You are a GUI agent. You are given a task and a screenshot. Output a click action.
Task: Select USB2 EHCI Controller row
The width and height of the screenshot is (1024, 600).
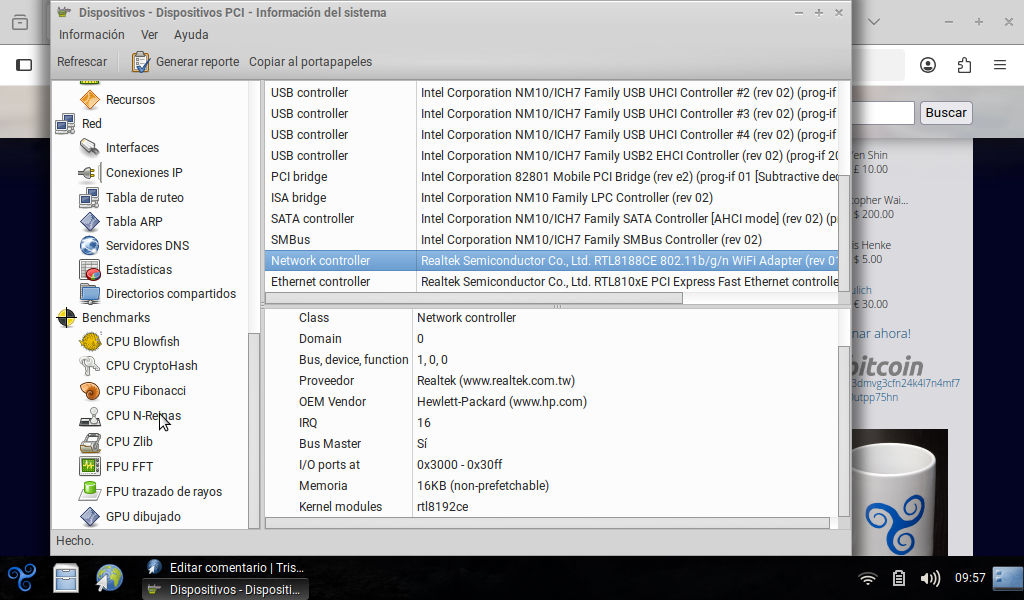(x=551, y=156)
